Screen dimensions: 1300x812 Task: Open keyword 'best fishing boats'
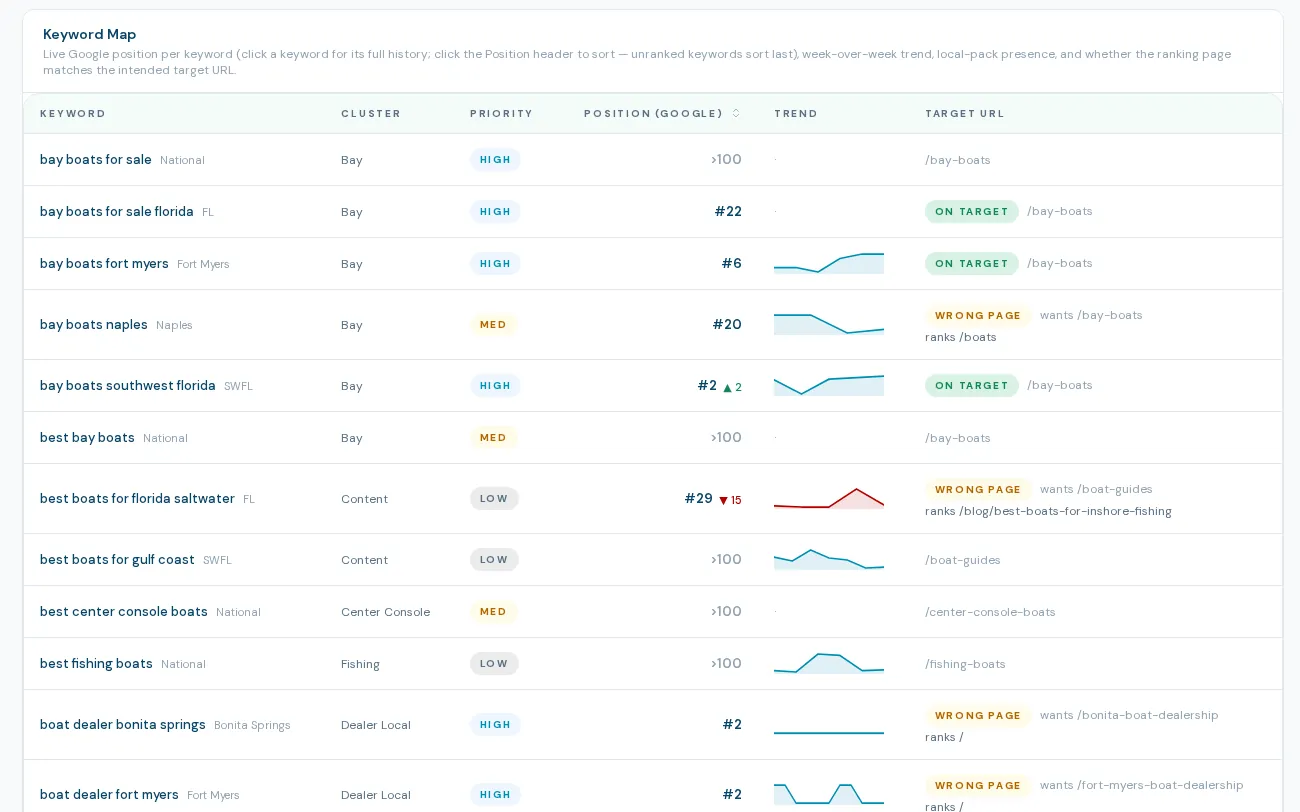[96, 664]
